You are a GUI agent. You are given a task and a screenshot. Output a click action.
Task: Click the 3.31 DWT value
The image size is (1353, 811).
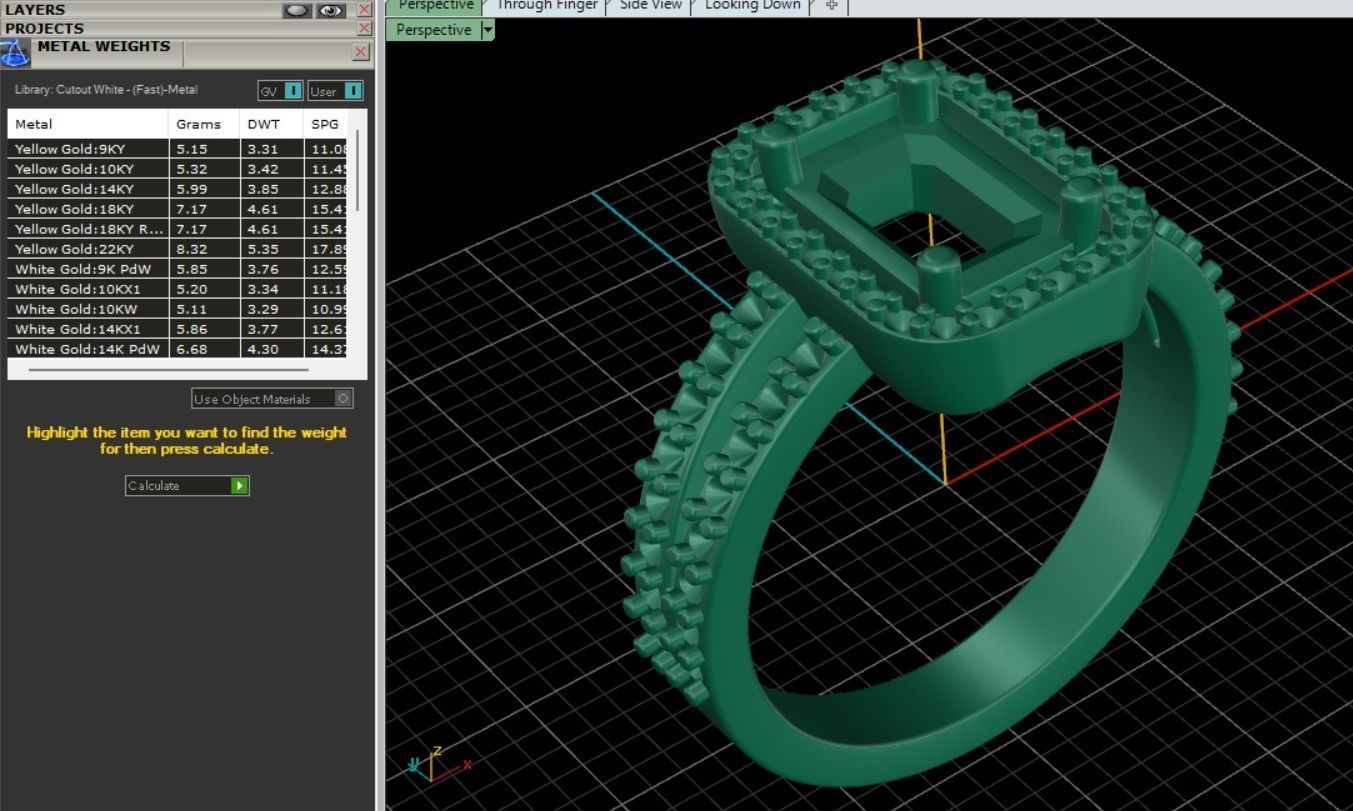(x=263, y=149)
